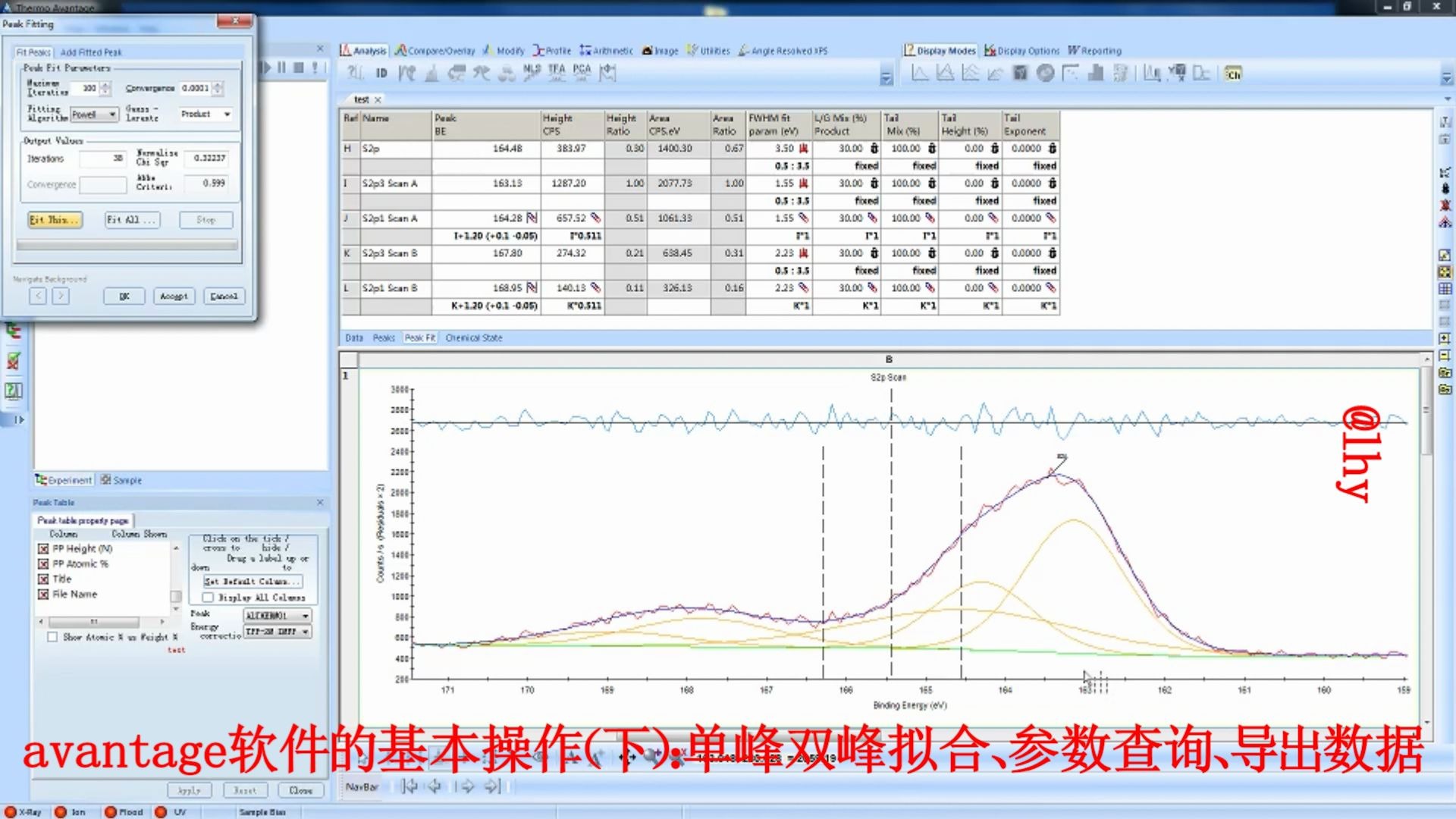Close the test document tab
The height and width of the screenshot is (819, 1456).
point(378,100)
